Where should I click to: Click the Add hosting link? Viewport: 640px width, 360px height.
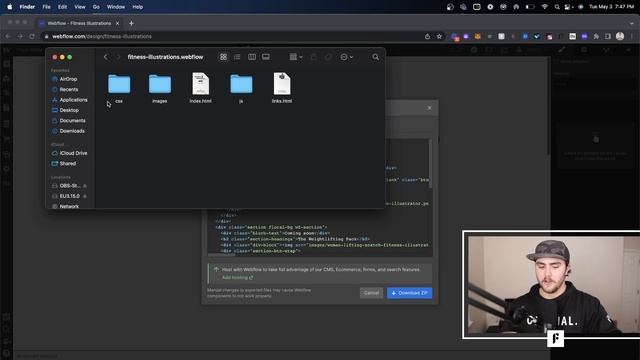click(237, 278)
